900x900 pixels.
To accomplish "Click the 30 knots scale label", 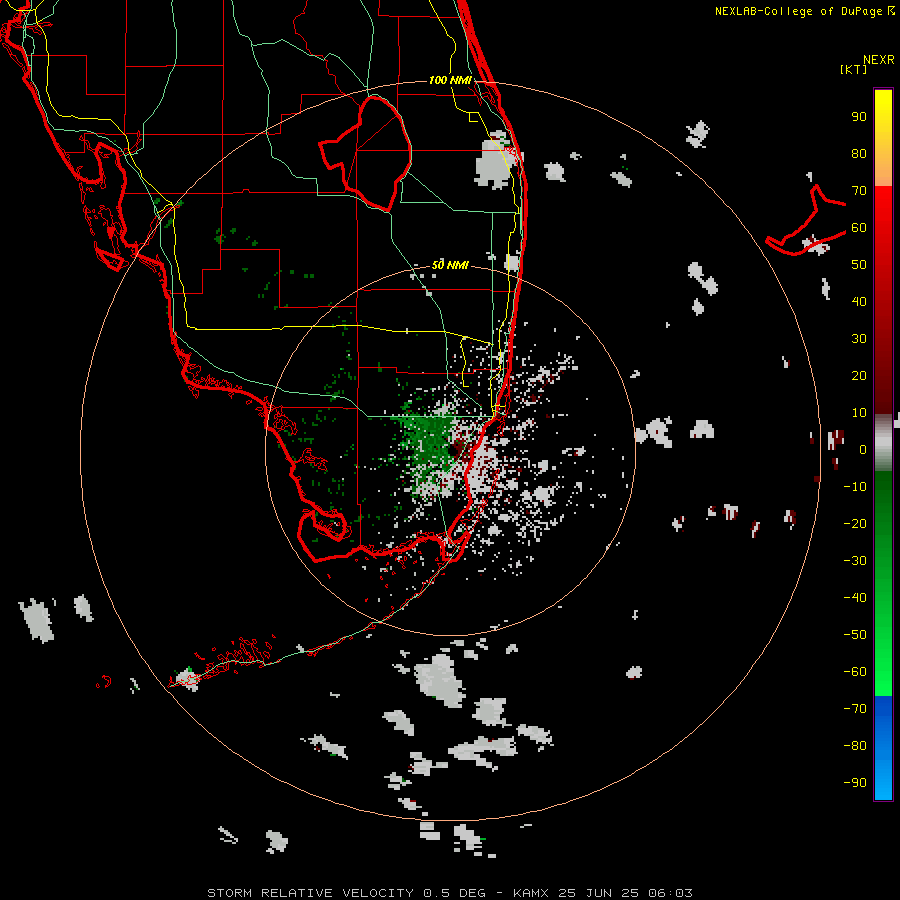I will 859,339.
